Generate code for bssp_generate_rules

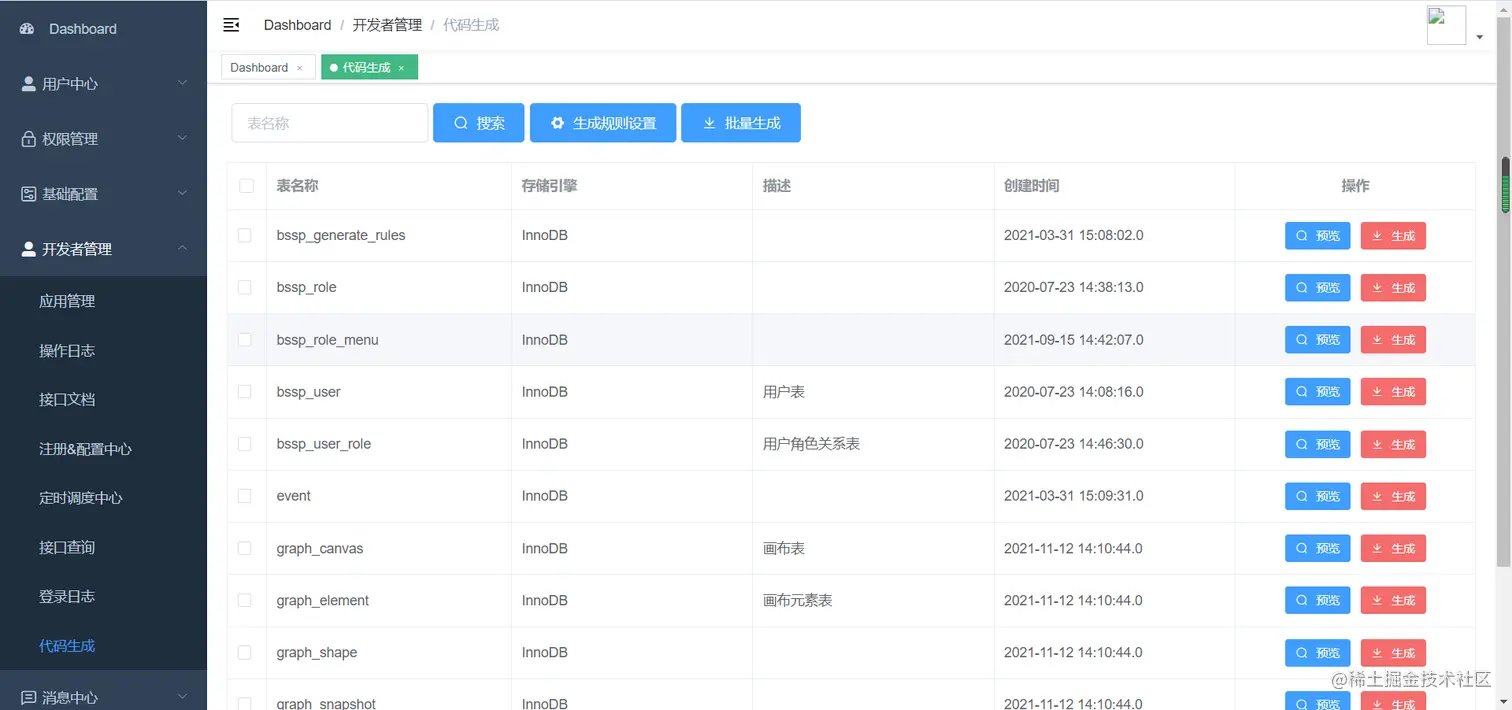[x=1393, y=236]
